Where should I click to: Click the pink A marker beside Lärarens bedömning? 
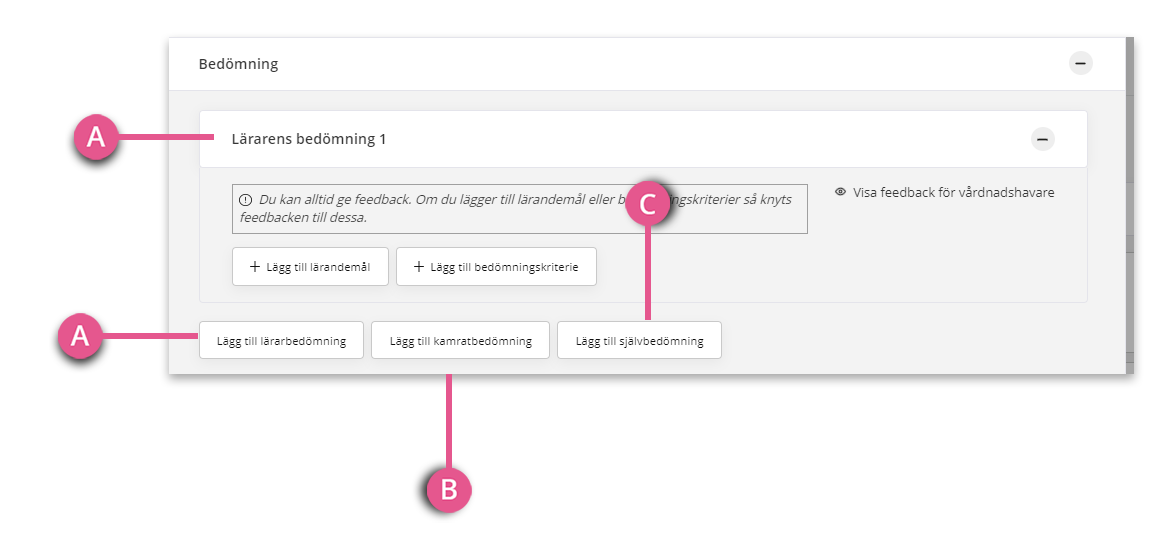point(95,137)
